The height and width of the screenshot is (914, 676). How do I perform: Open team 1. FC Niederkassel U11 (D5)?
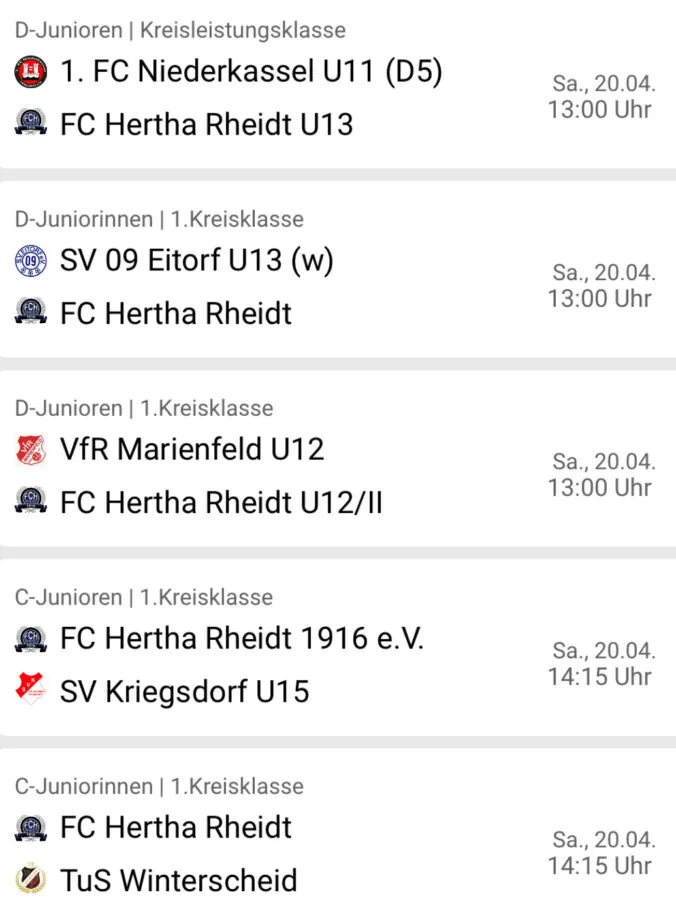click(251, 72)
